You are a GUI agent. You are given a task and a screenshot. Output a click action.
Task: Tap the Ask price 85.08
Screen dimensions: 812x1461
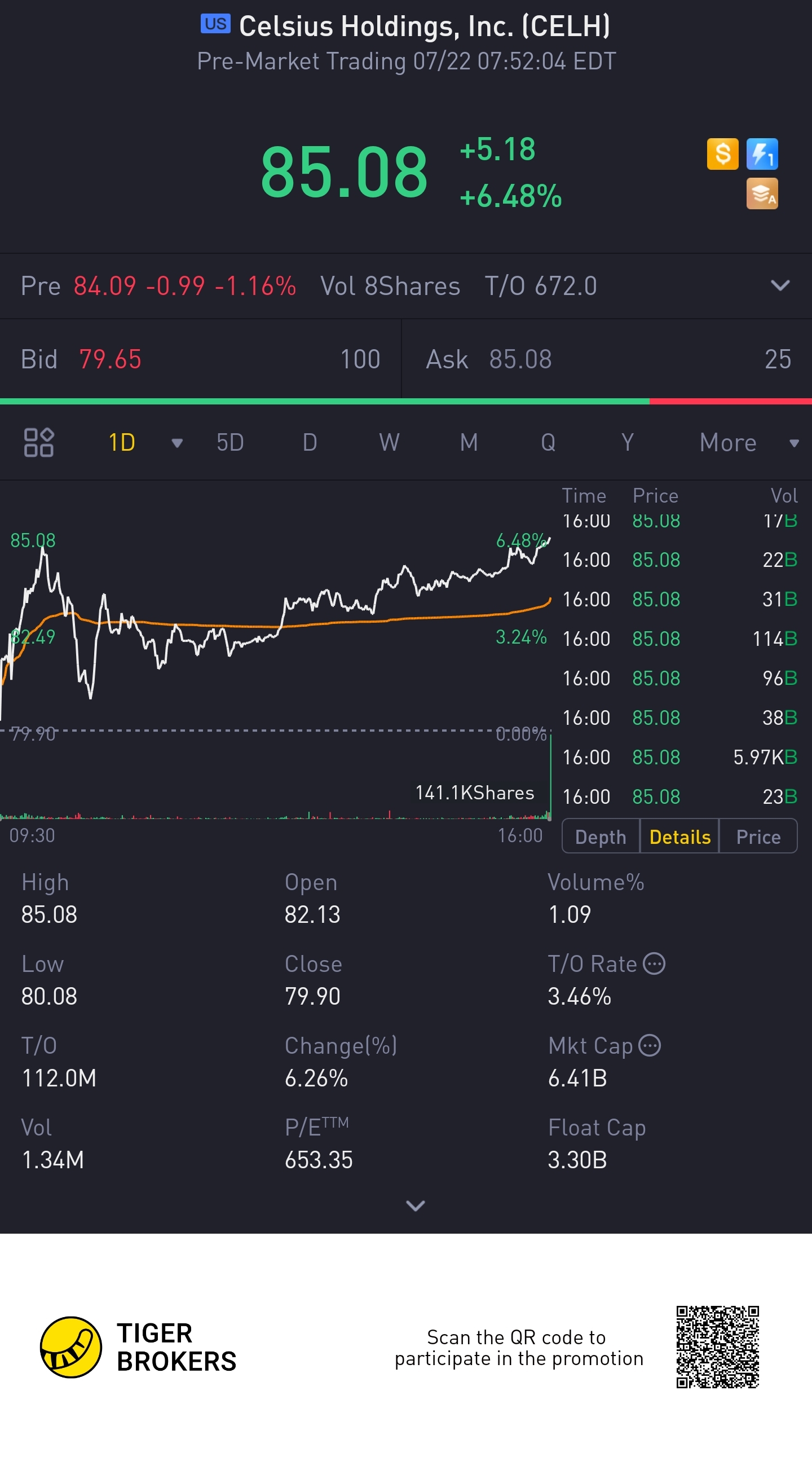pos(520,359)
